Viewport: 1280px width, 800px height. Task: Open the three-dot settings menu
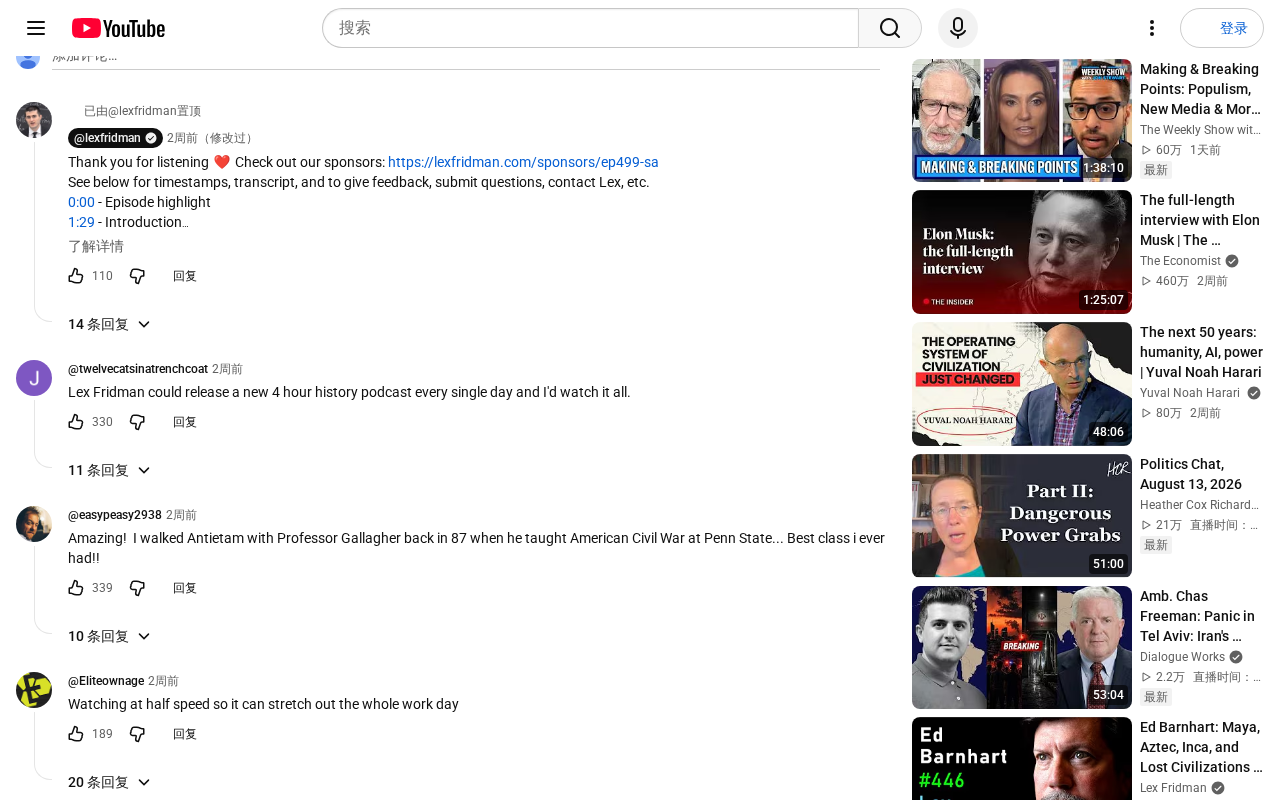[x=1152, y=28]
